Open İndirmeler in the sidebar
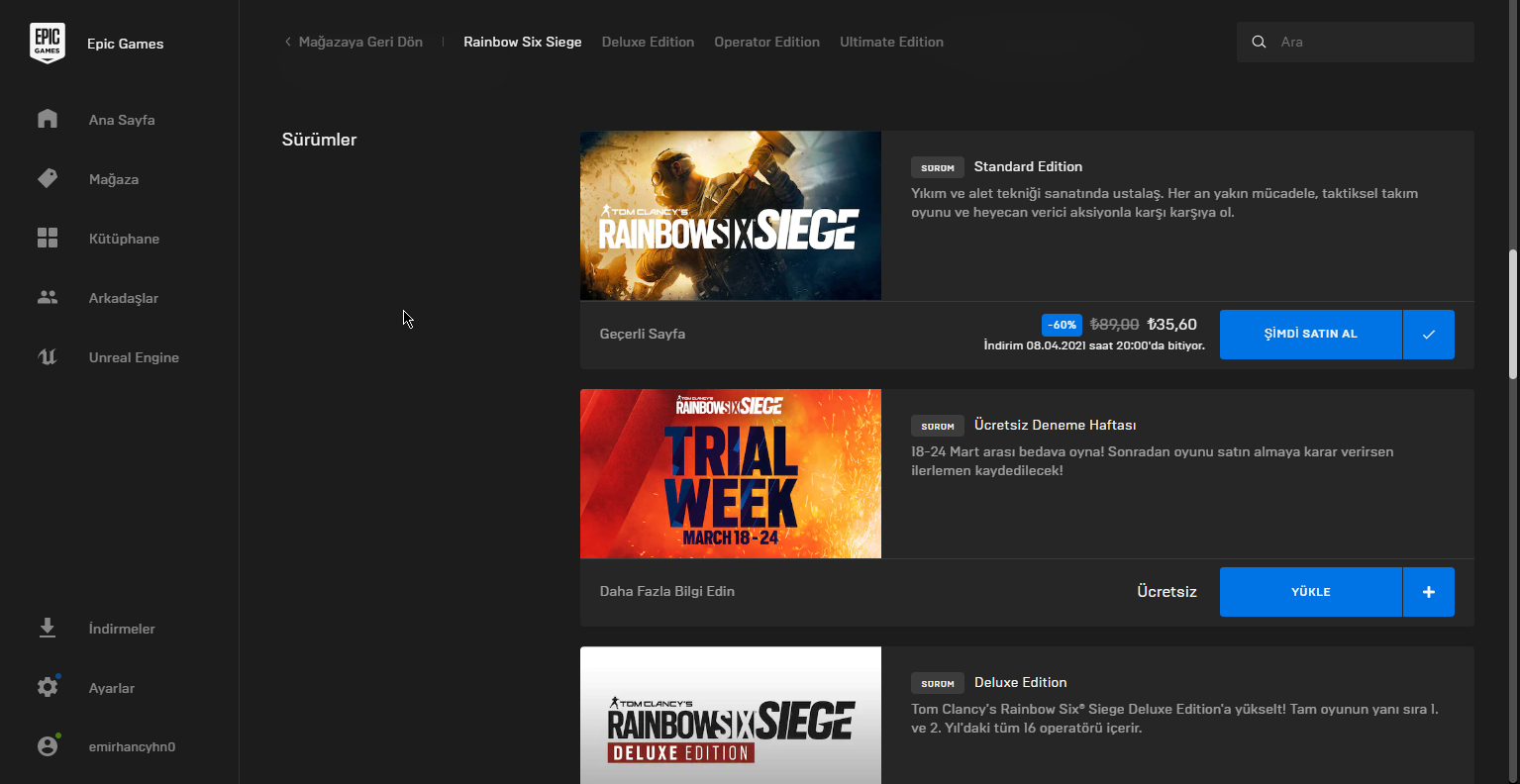The image size is (1520, 784). tap(122, 629)
